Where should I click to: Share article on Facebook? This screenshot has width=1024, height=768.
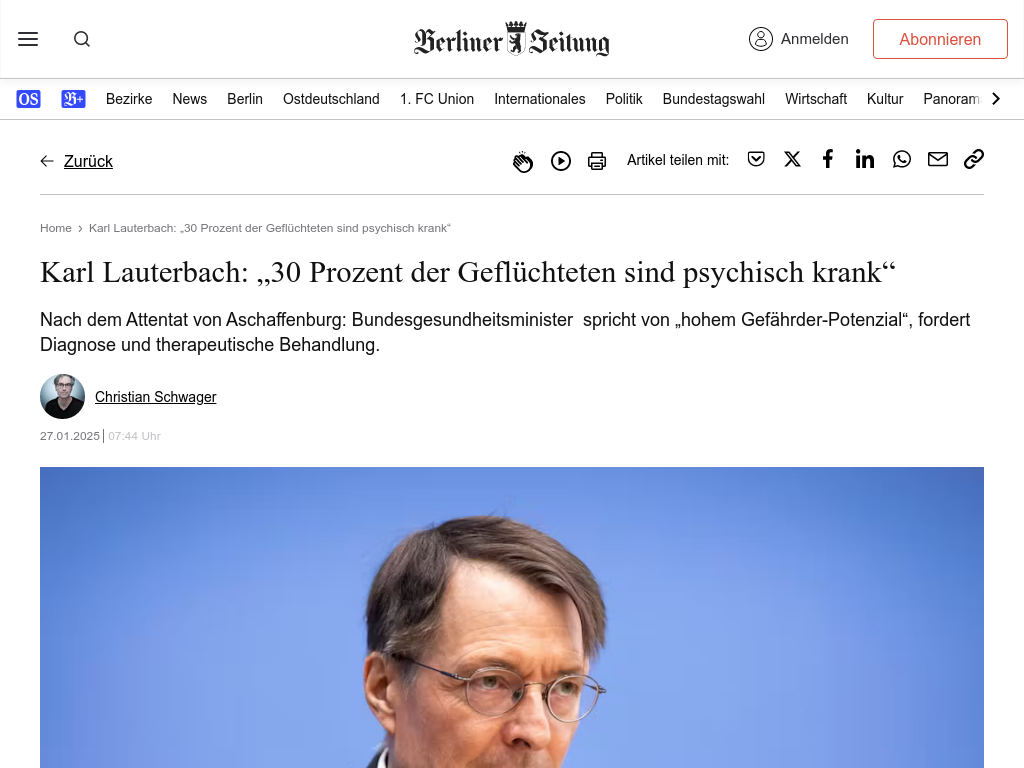tap(828, 159)
